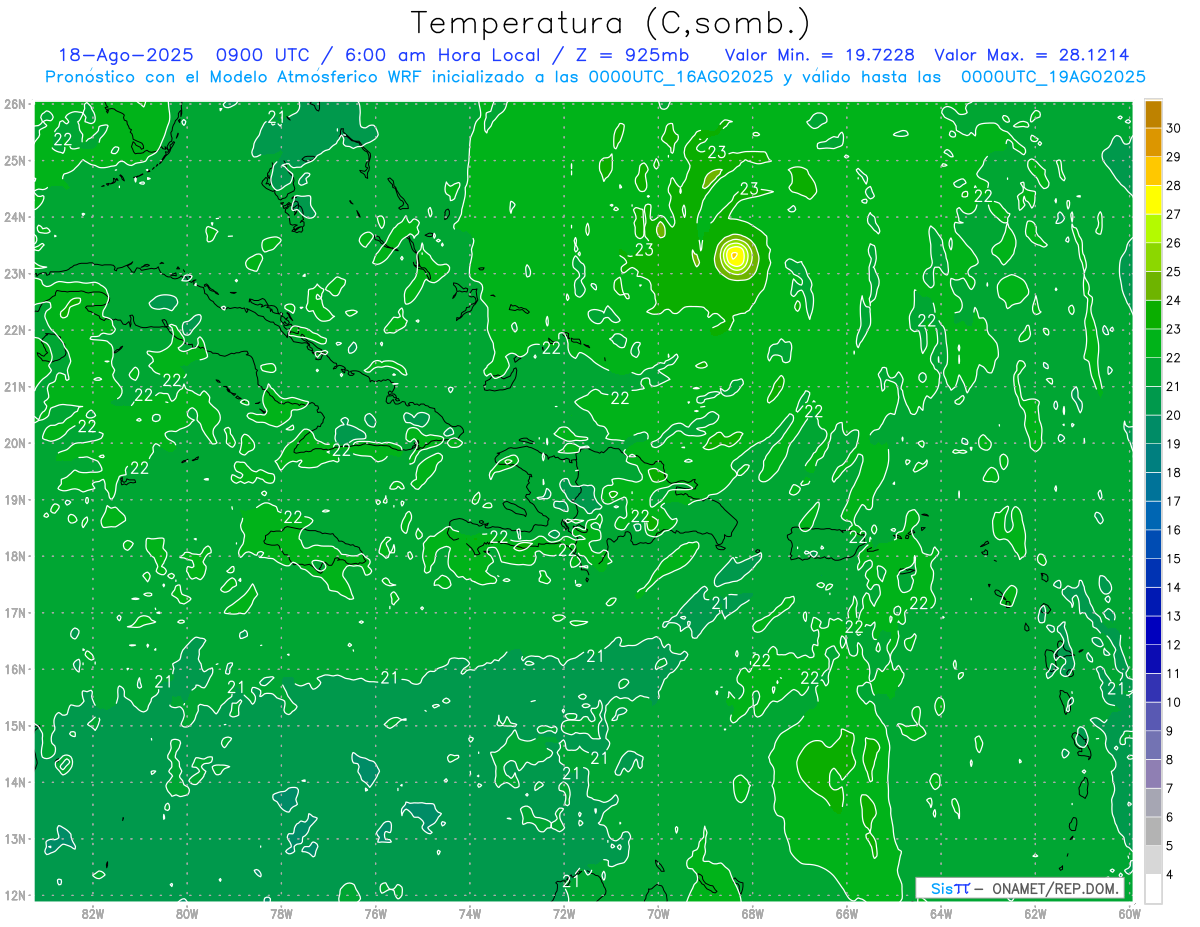Select '0000UTC_19AGO2025' valid-until time text
1200x927 pixels.
coord(1053,77)
